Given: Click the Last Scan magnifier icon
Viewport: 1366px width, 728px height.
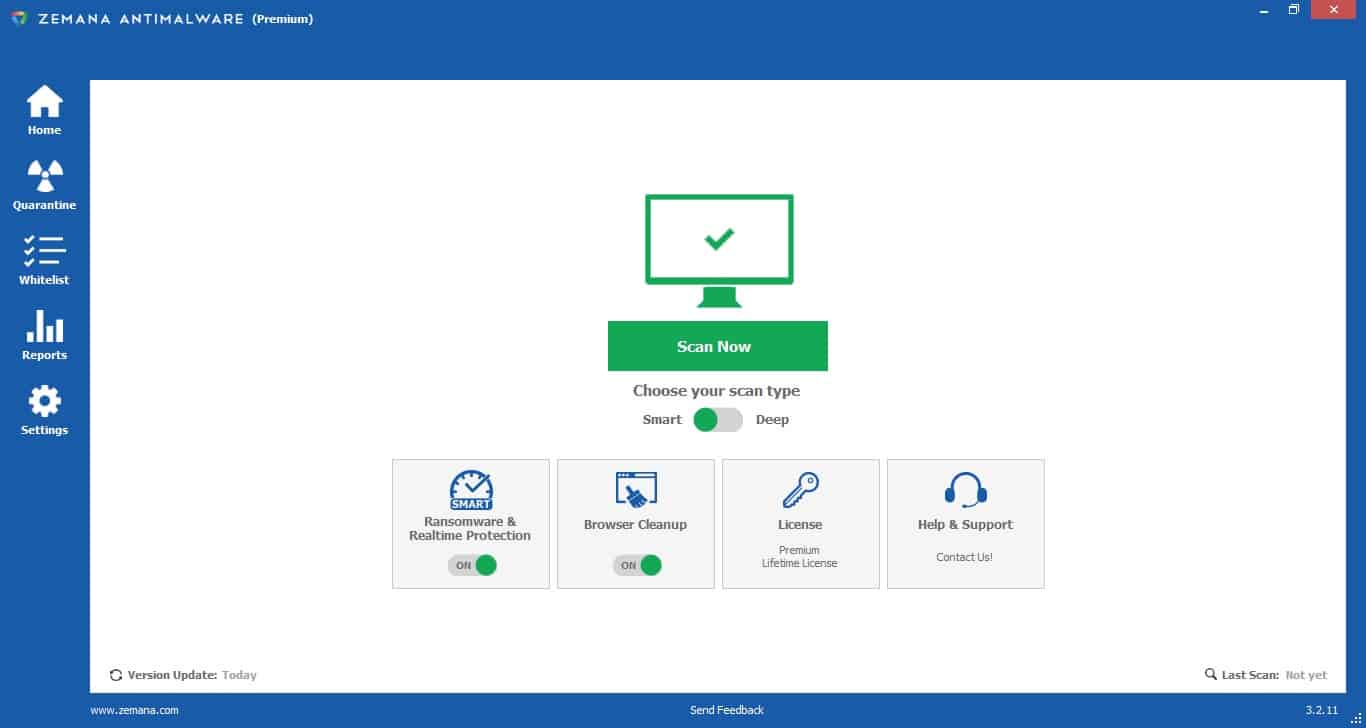Looking at the screenshot, I should (x=1211, y=675).
